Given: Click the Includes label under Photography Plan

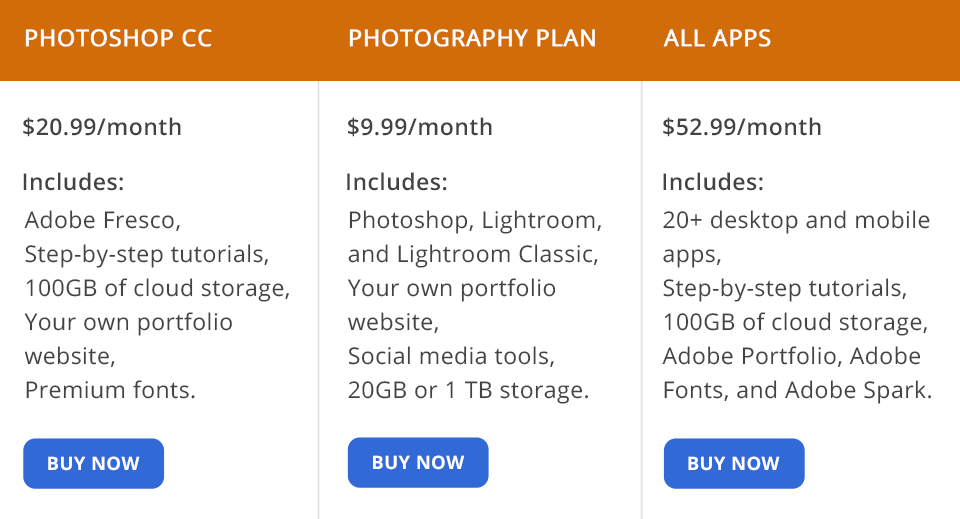Looking at the screenshot, I should [x=397, y=182].
